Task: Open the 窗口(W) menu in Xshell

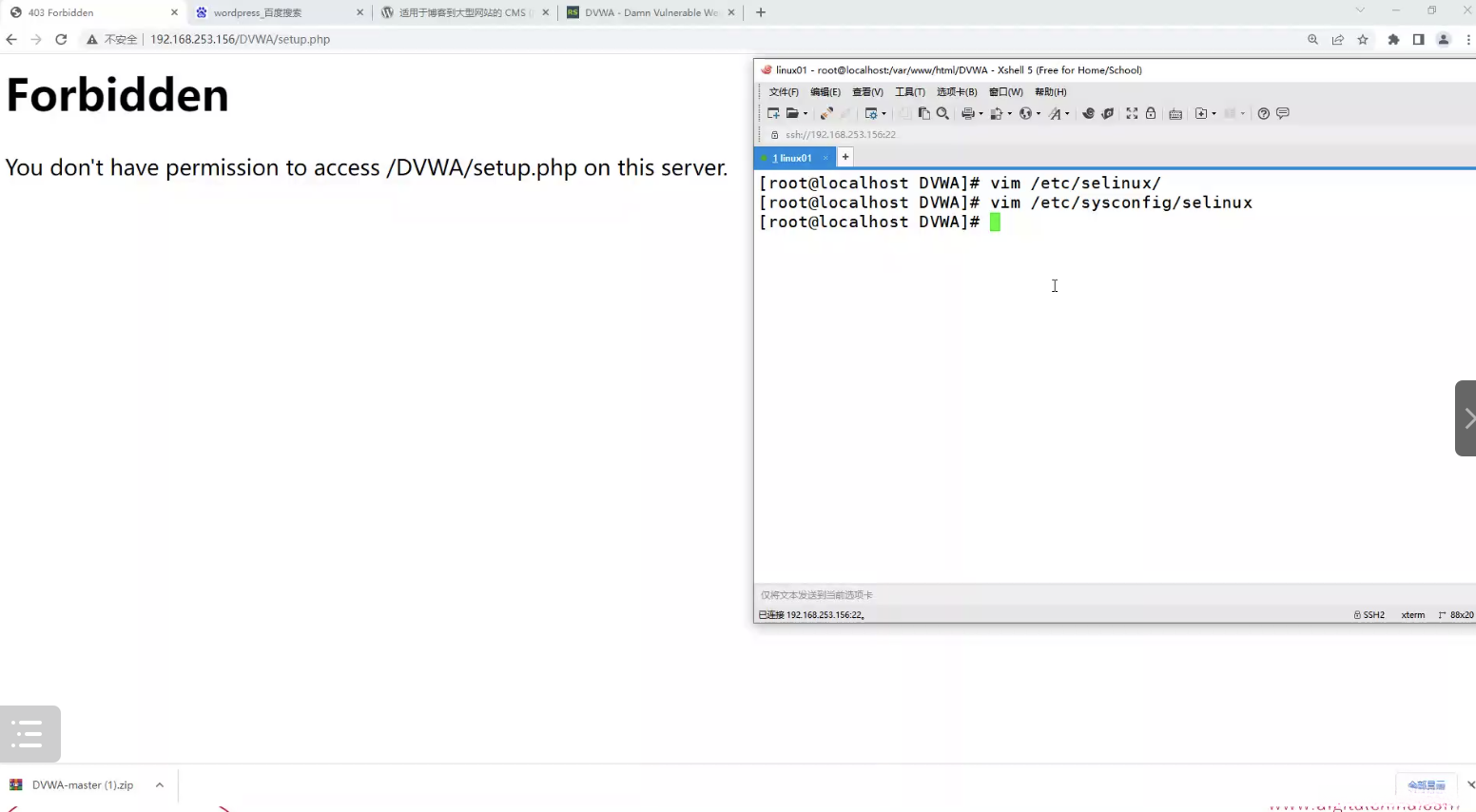Action: coord(1006,92)
